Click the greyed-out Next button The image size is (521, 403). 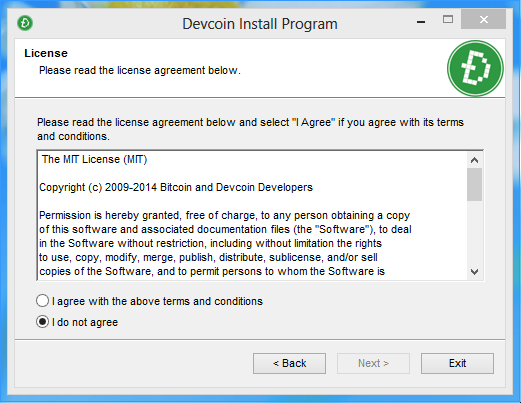coord(373,363)
